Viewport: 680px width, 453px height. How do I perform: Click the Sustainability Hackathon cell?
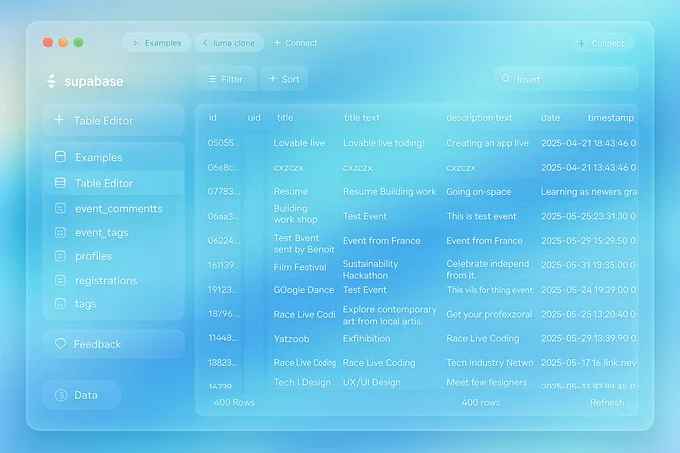pyautogui.click(x=370, y=269)
